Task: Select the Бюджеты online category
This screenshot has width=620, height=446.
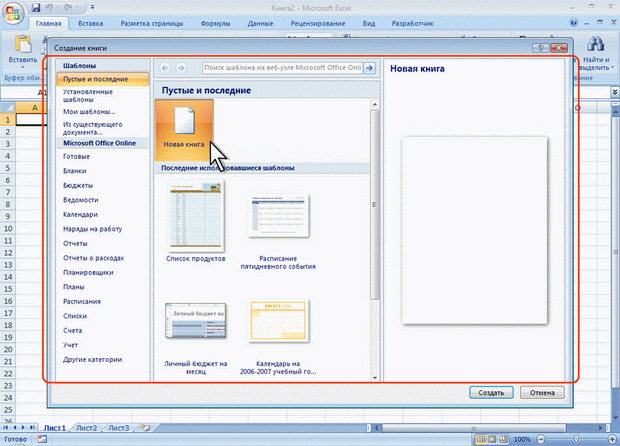Action: coord(78,185)
